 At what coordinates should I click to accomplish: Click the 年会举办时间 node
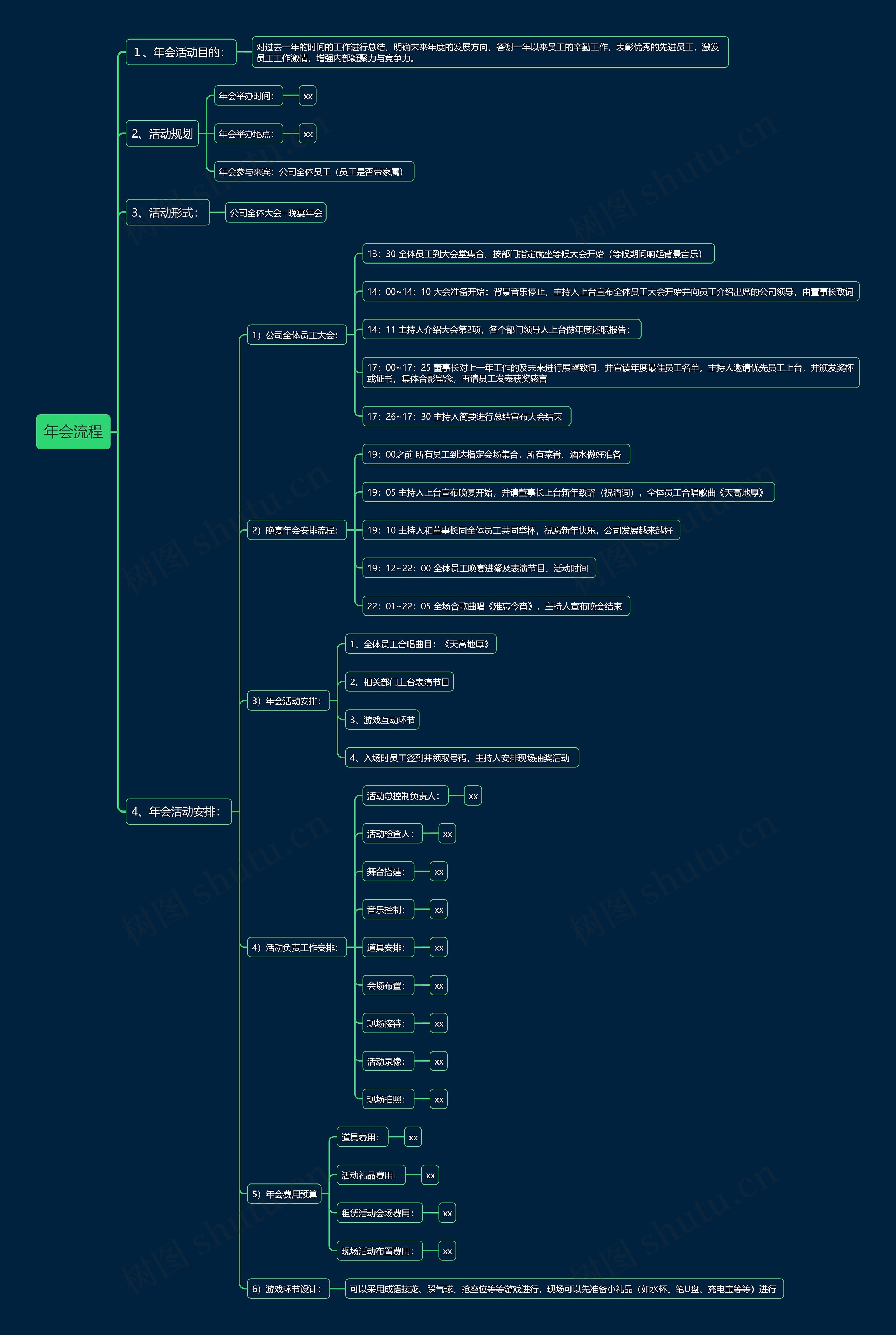click(248, 96)
